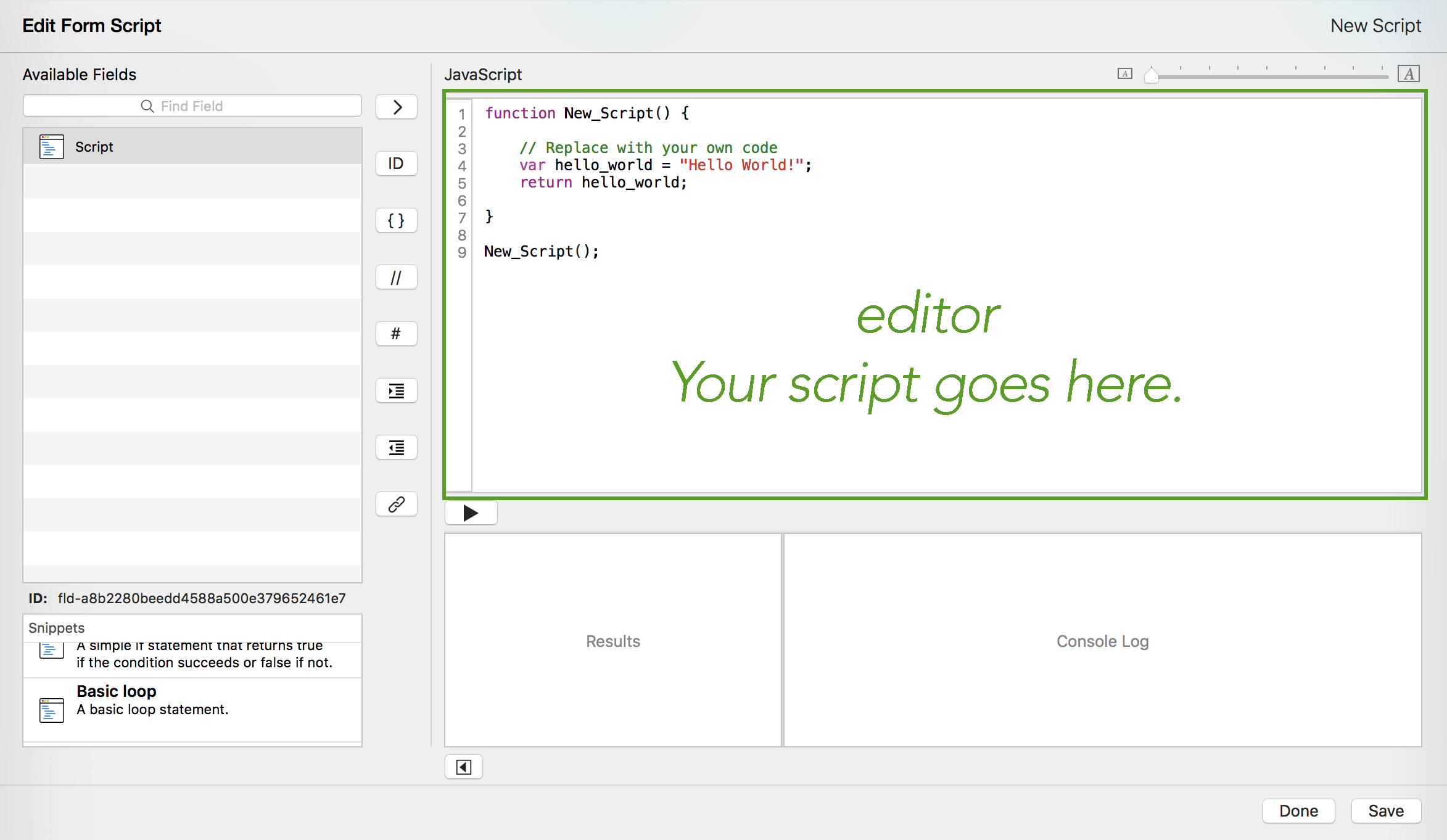Screen dimensions: 1447x840
Task: Click the large font size icon
Action: pos(1409,74)
